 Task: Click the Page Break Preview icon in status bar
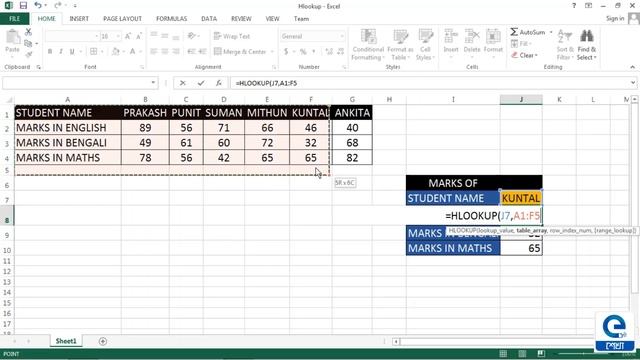coord(541,354)
